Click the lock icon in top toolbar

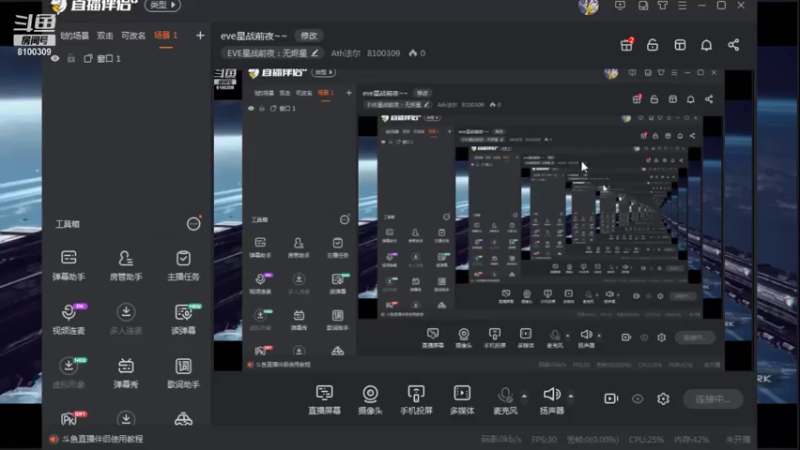[653, 45]
